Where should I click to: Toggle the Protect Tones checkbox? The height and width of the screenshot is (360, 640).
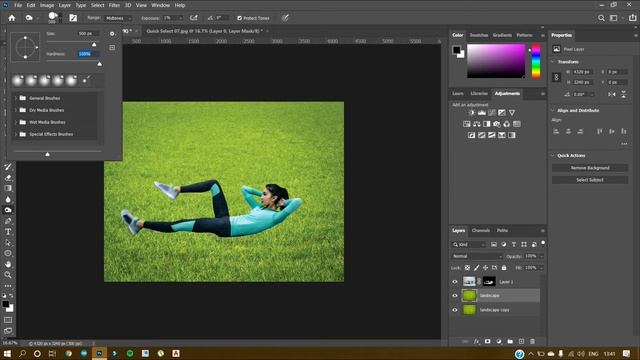click(x=240, y=18)
